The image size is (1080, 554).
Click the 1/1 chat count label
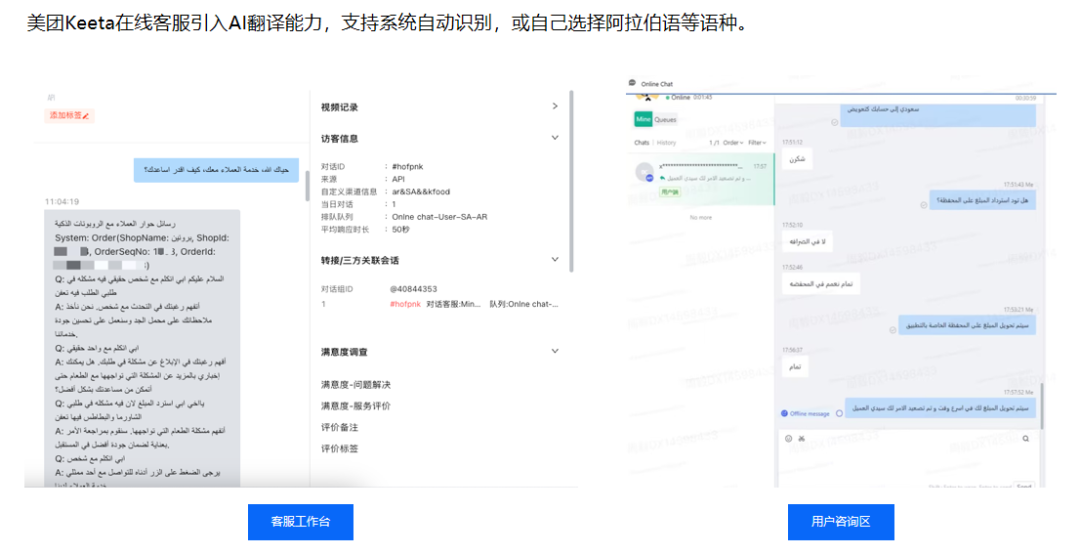714,143
